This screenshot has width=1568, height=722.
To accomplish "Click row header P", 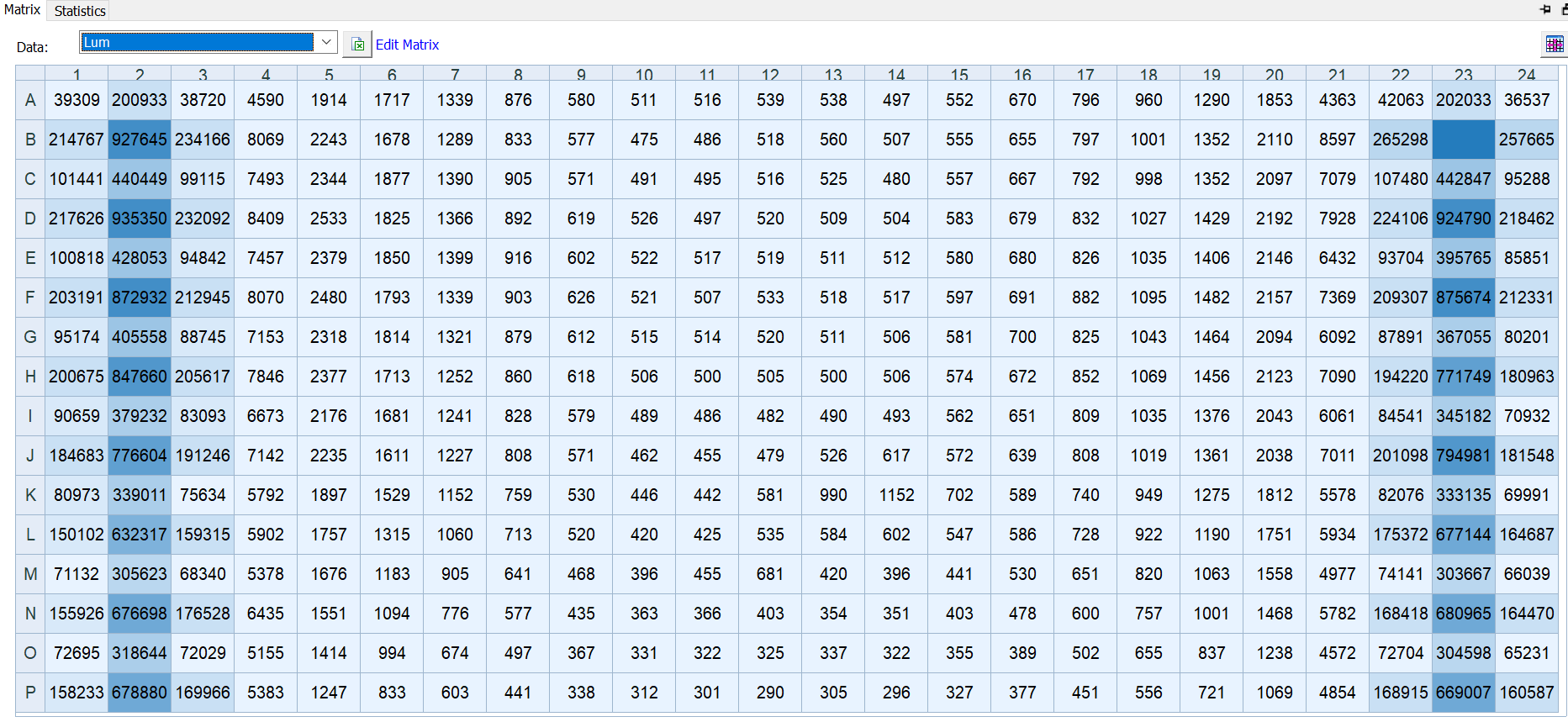I will [x=30, y=693].
